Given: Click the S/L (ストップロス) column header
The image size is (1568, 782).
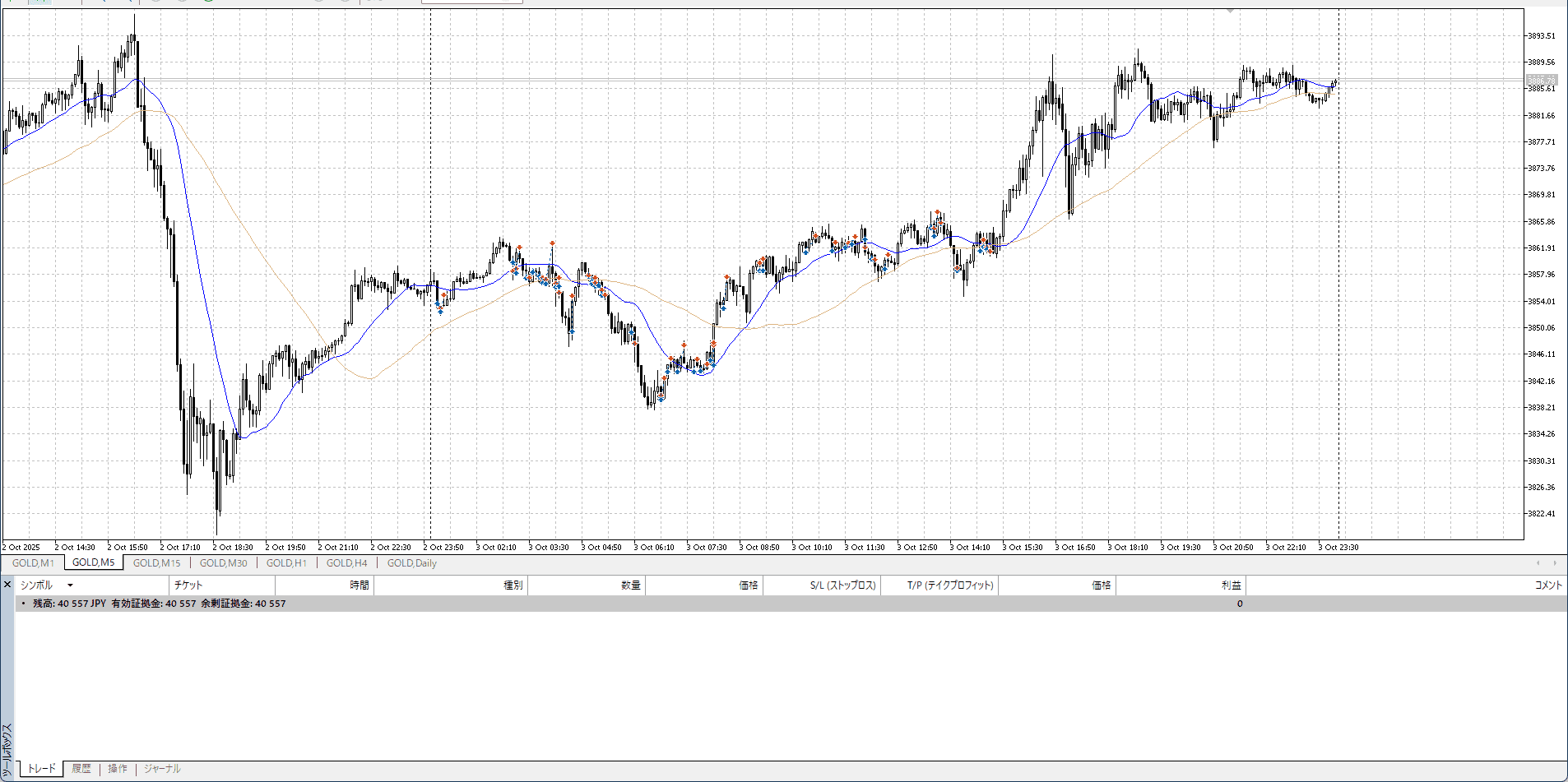Looking at the screenshot, I should tap(842, 585).
